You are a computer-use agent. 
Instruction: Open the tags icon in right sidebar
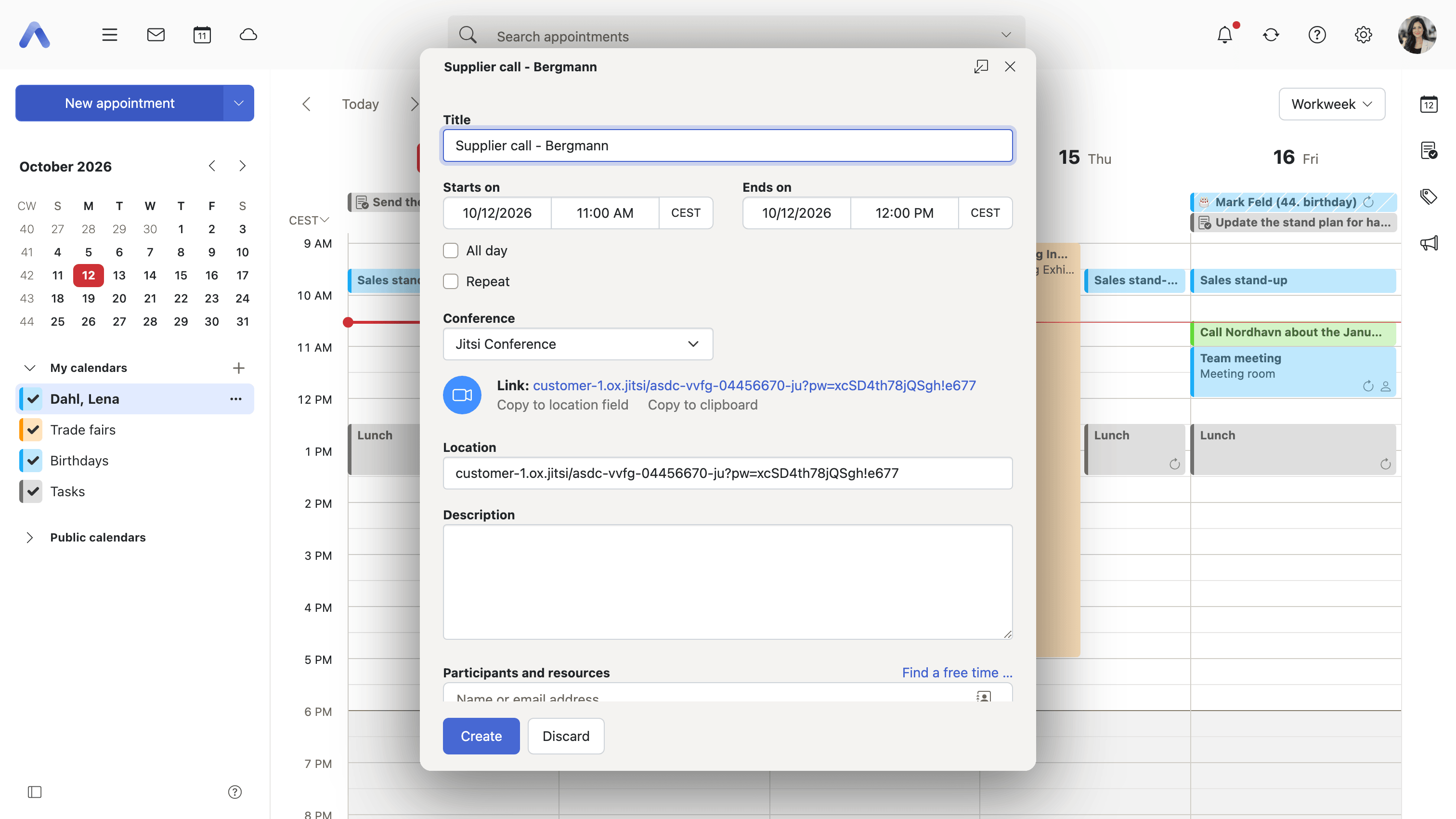1429,197
